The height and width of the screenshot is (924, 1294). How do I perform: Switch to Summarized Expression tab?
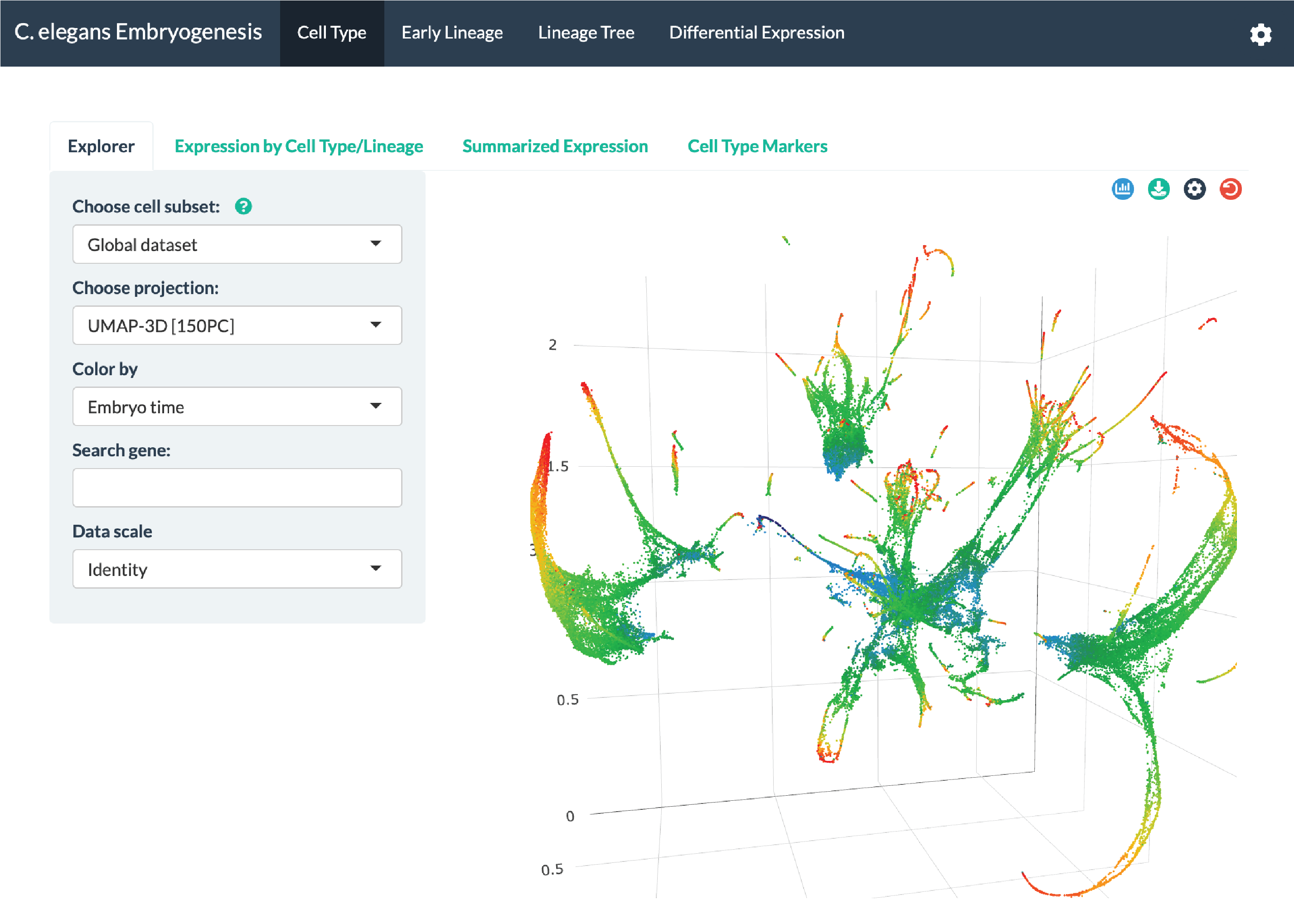[x=555, y=146]
